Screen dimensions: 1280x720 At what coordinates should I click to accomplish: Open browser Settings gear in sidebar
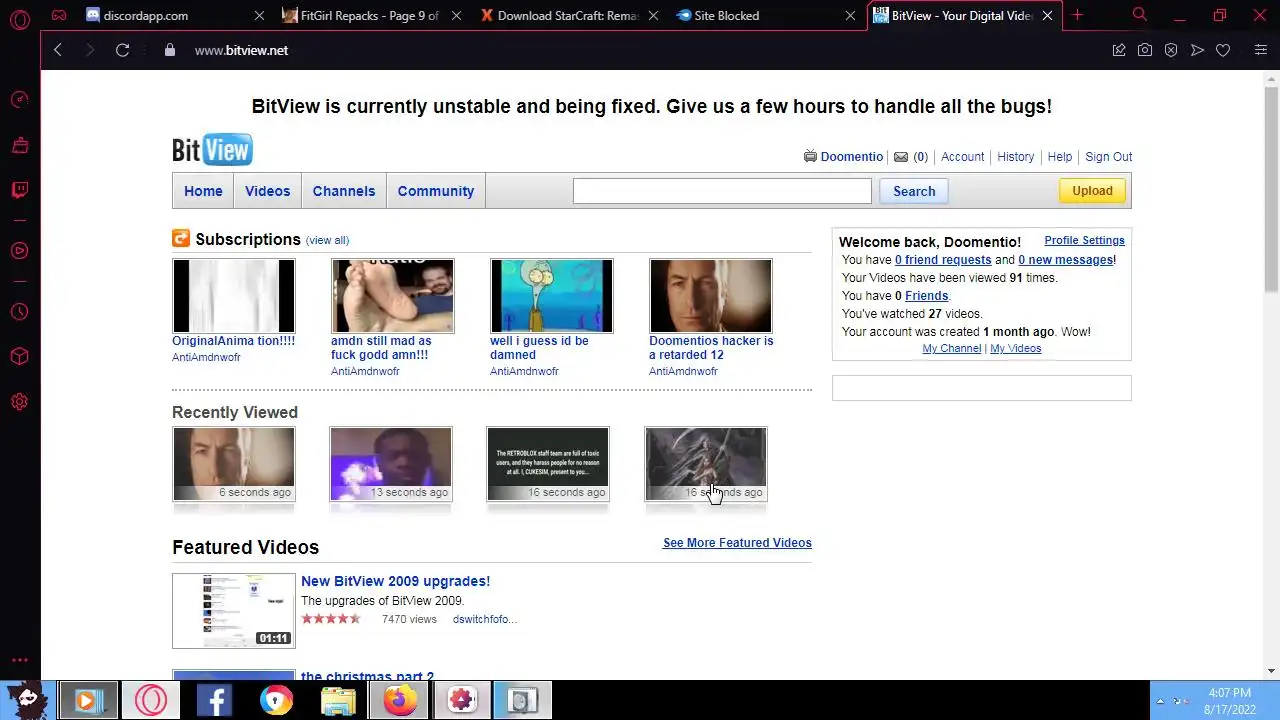pos(19,402)
